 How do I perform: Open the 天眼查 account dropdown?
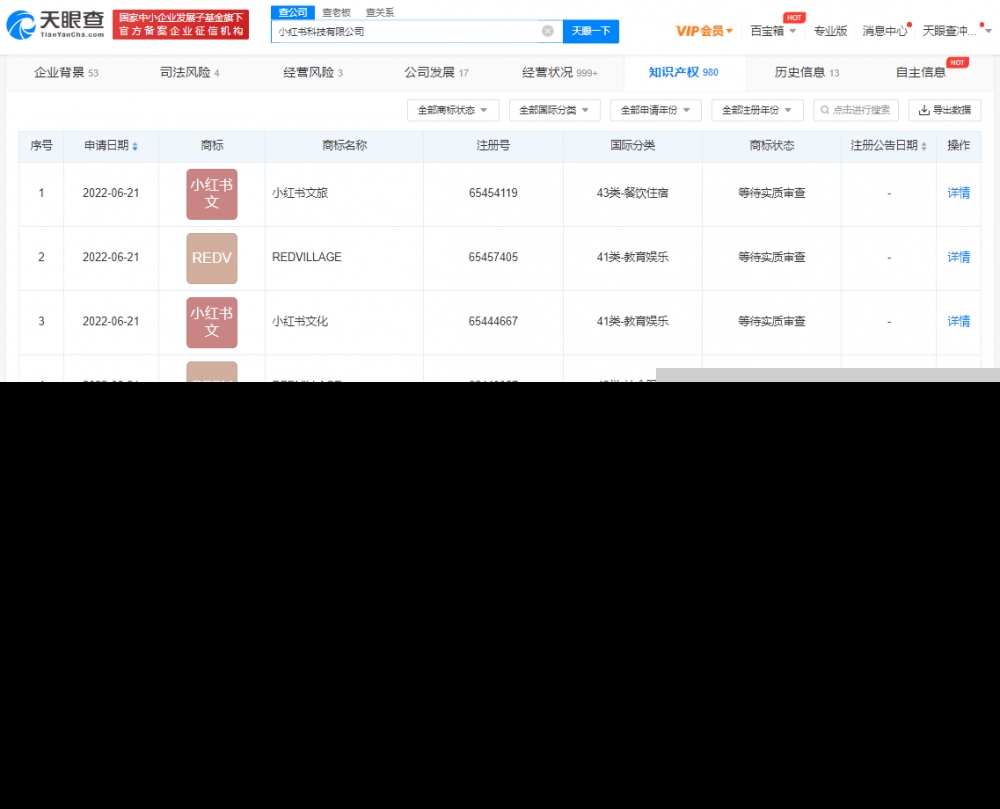[x=957, y=31]
